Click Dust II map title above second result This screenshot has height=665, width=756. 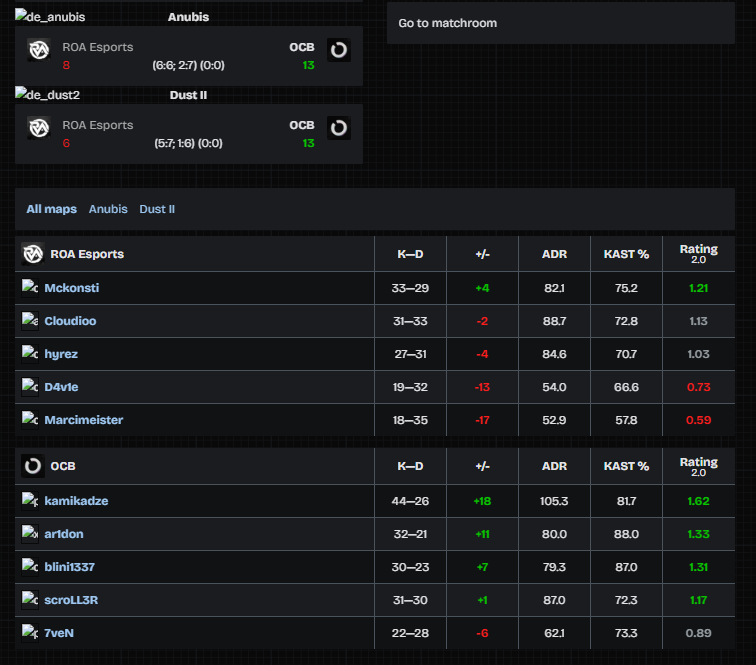189,95
